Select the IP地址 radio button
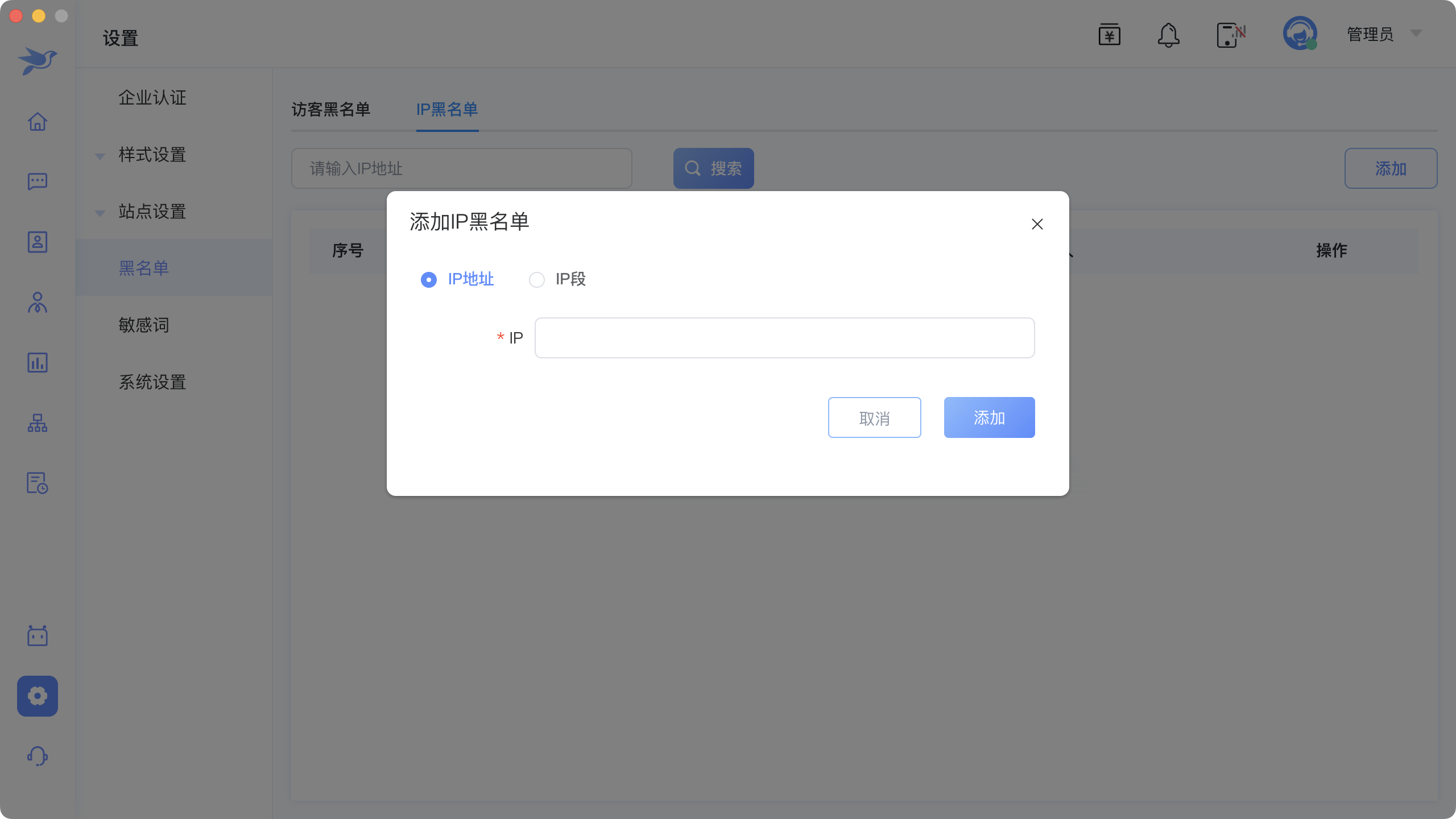Screen dimensions: 1456x819 (x=429, y=280)
